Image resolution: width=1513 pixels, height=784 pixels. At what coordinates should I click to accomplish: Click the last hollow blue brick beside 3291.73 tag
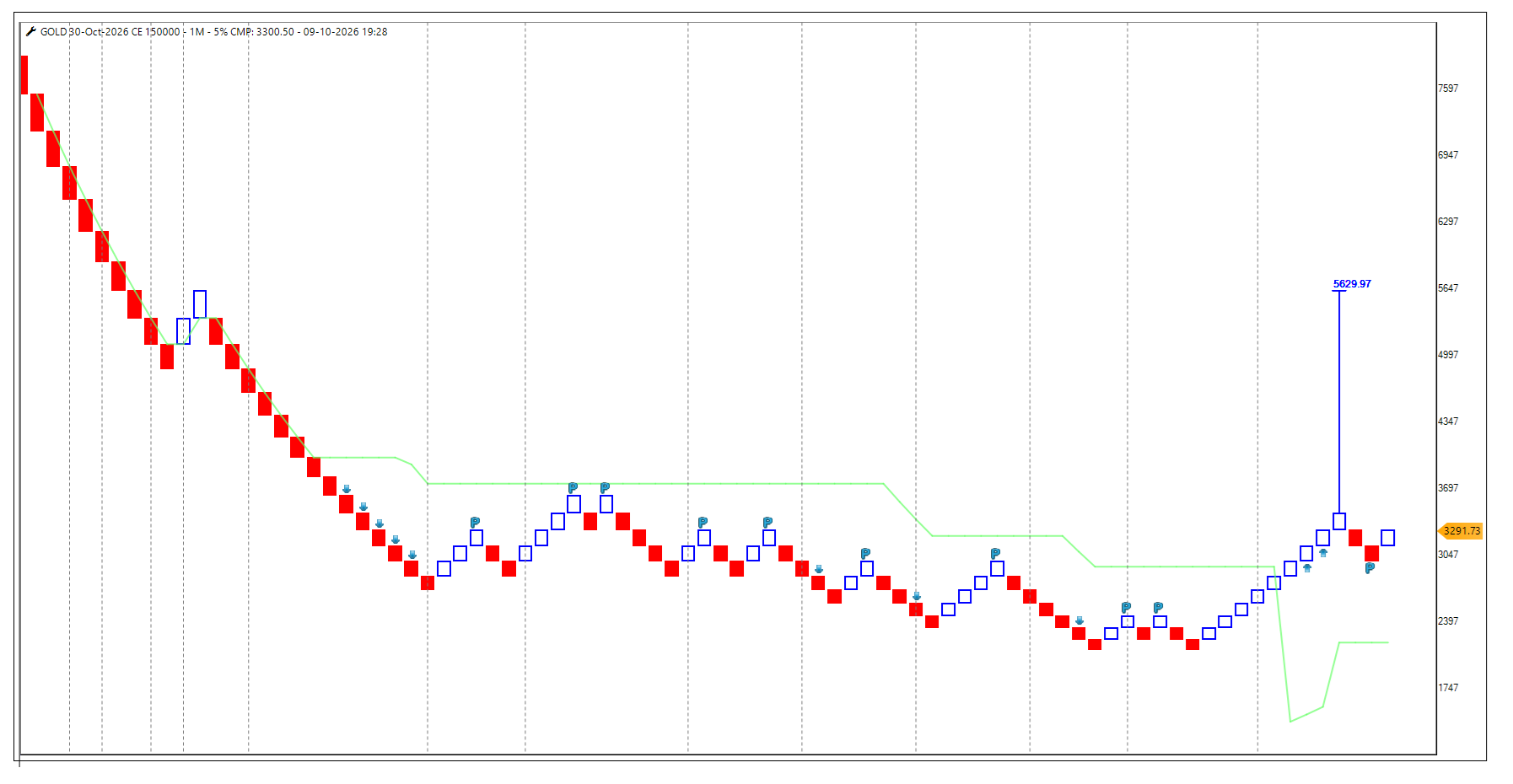pyautogui.click(x=1388, y=538)
